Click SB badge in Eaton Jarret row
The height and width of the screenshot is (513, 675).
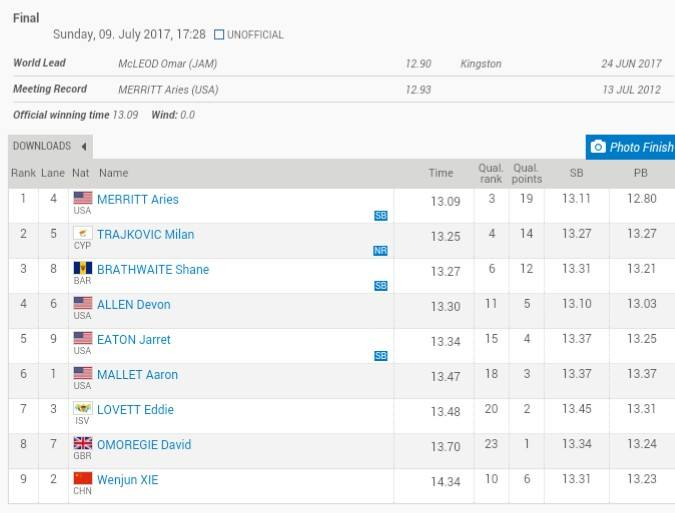381,356
